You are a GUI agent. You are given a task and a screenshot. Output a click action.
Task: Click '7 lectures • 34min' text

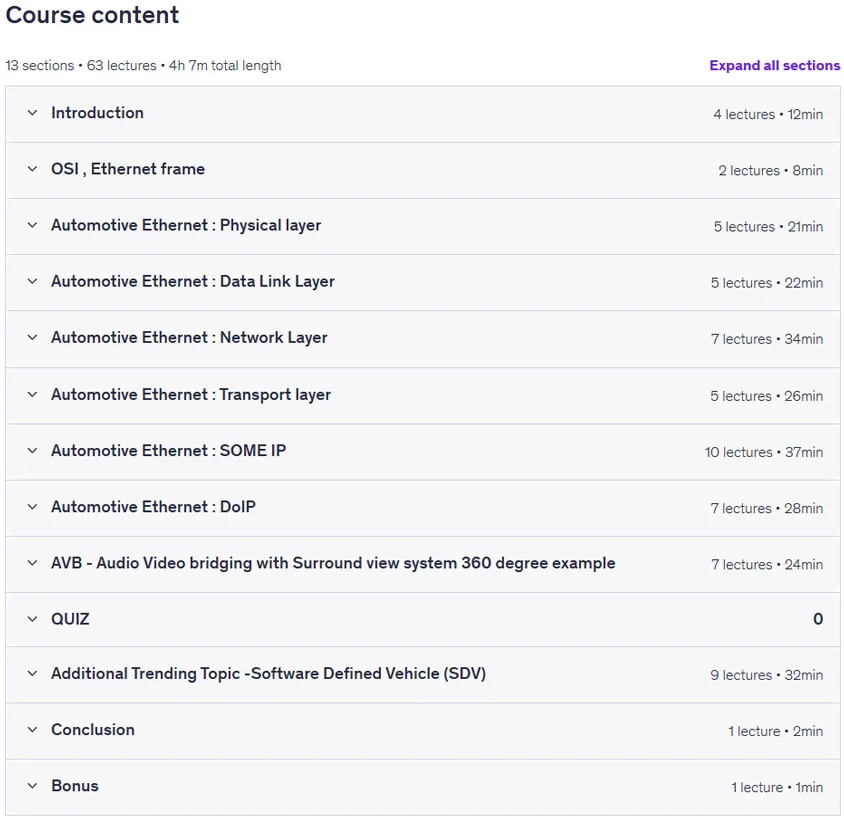pos(767,339)
